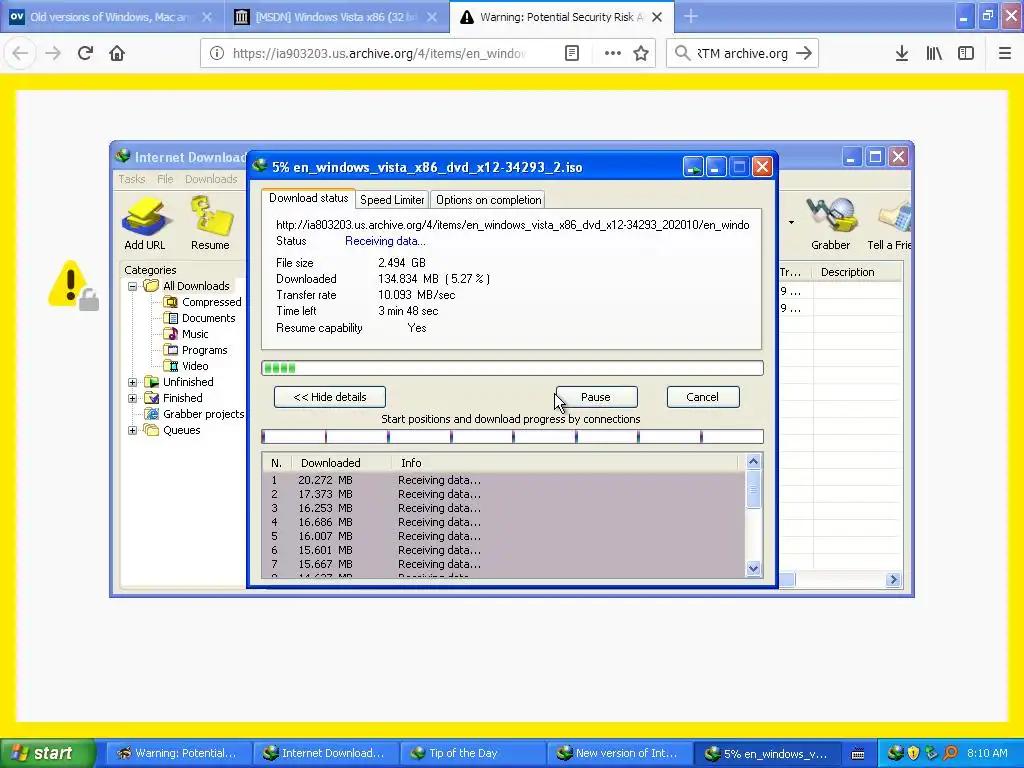
Task: Click the connections list scroll down arrow
Action: pyautogui.click(x=753, y=568)
